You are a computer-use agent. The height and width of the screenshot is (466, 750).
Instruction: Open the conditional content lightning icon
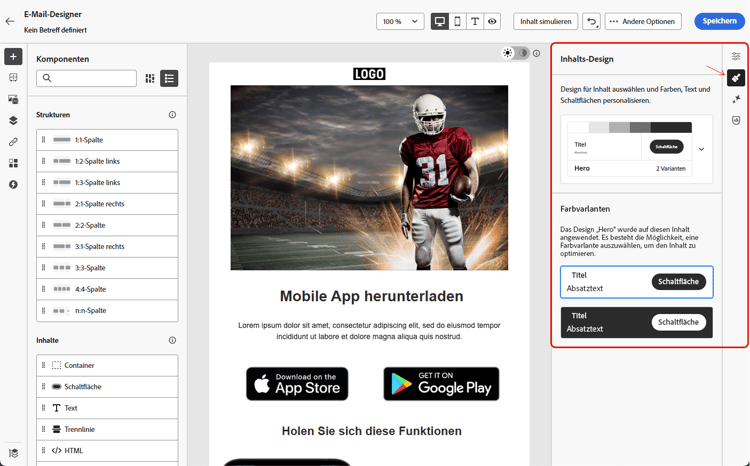(13, 184)
